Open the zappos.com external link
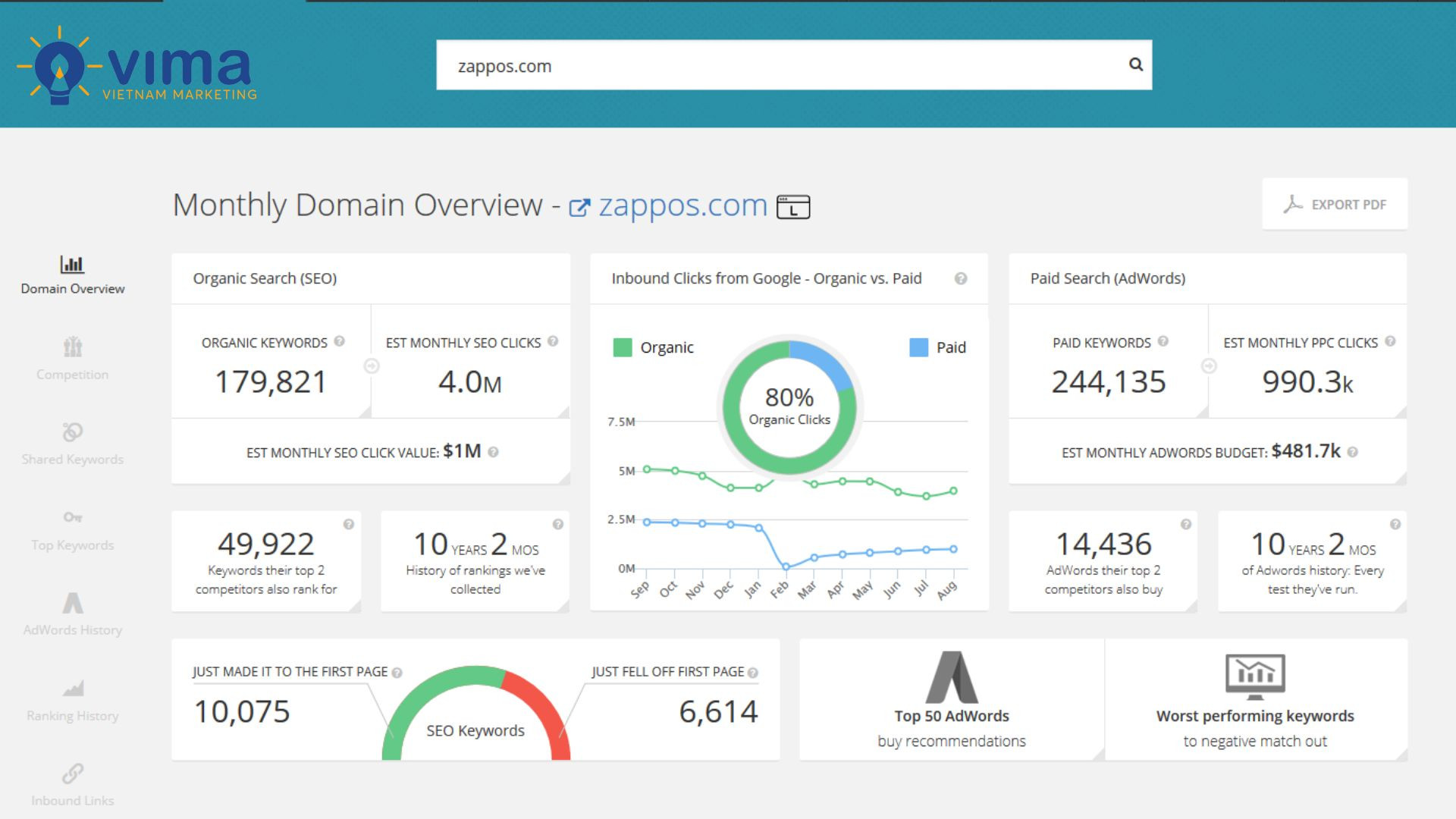Screen dimensions: 1456x819 [x=682, y=206]
